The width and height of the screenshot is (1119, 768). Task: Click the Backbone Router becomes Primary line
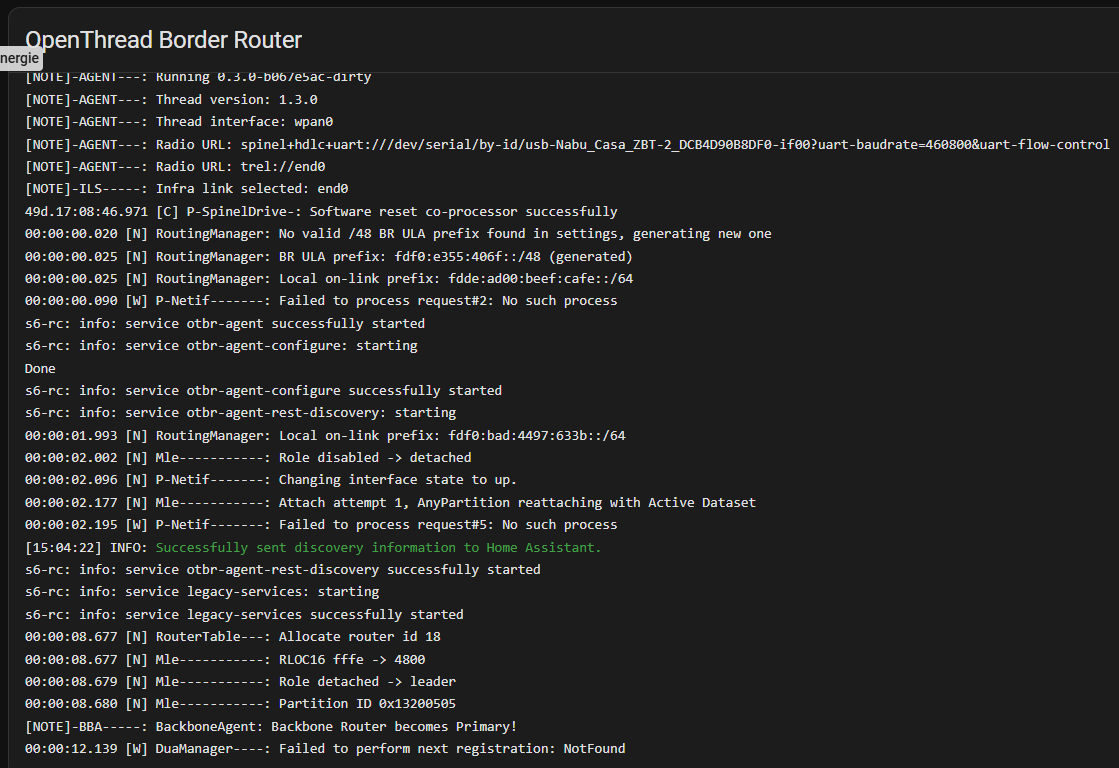pos(270,726)
